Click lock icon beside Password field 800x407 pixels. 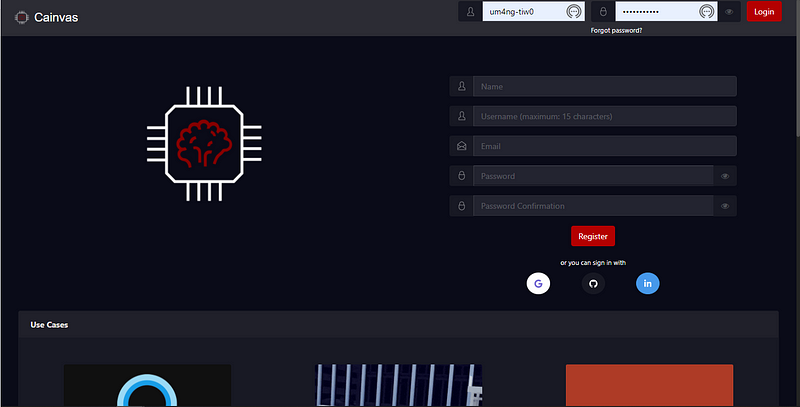pyautogui.click(x=462, y=176)
